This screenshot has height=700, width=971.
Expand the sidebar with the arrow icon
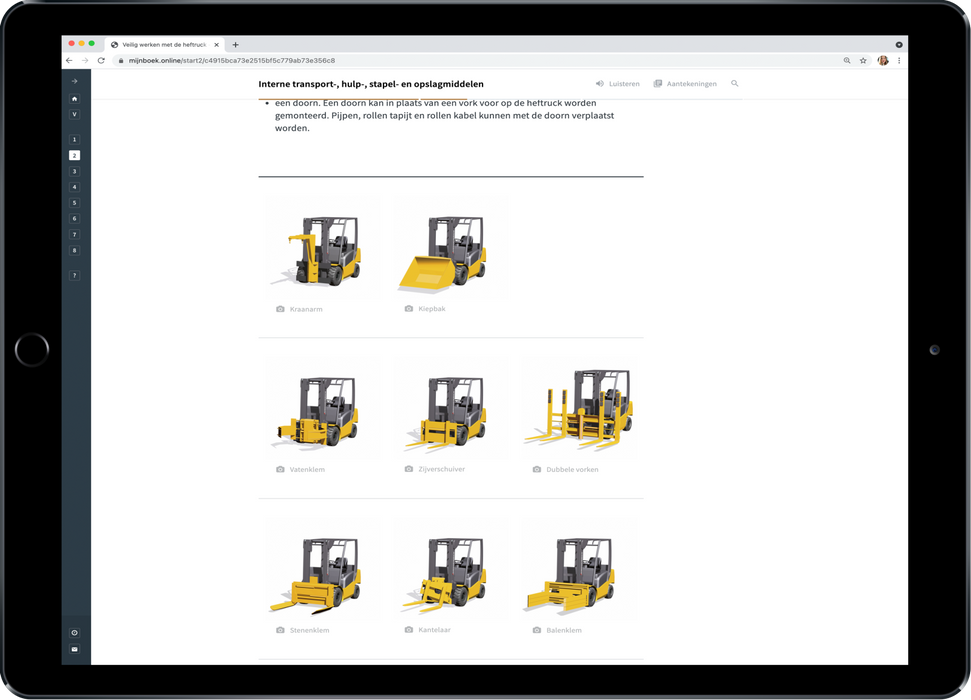[x=74, y=81]
